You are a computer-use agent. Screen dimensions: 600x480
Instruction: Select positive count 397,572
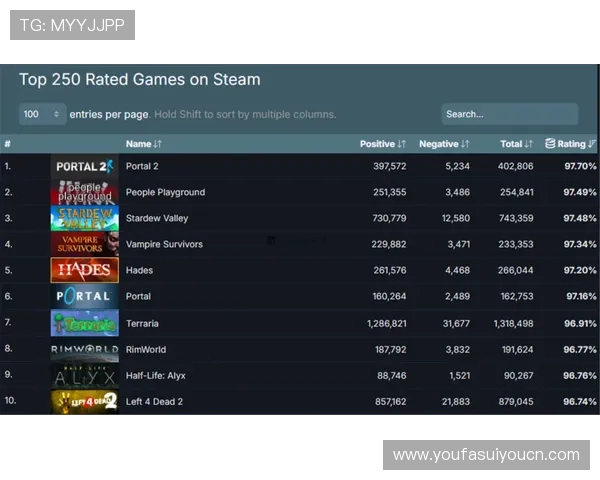(390, 166)
